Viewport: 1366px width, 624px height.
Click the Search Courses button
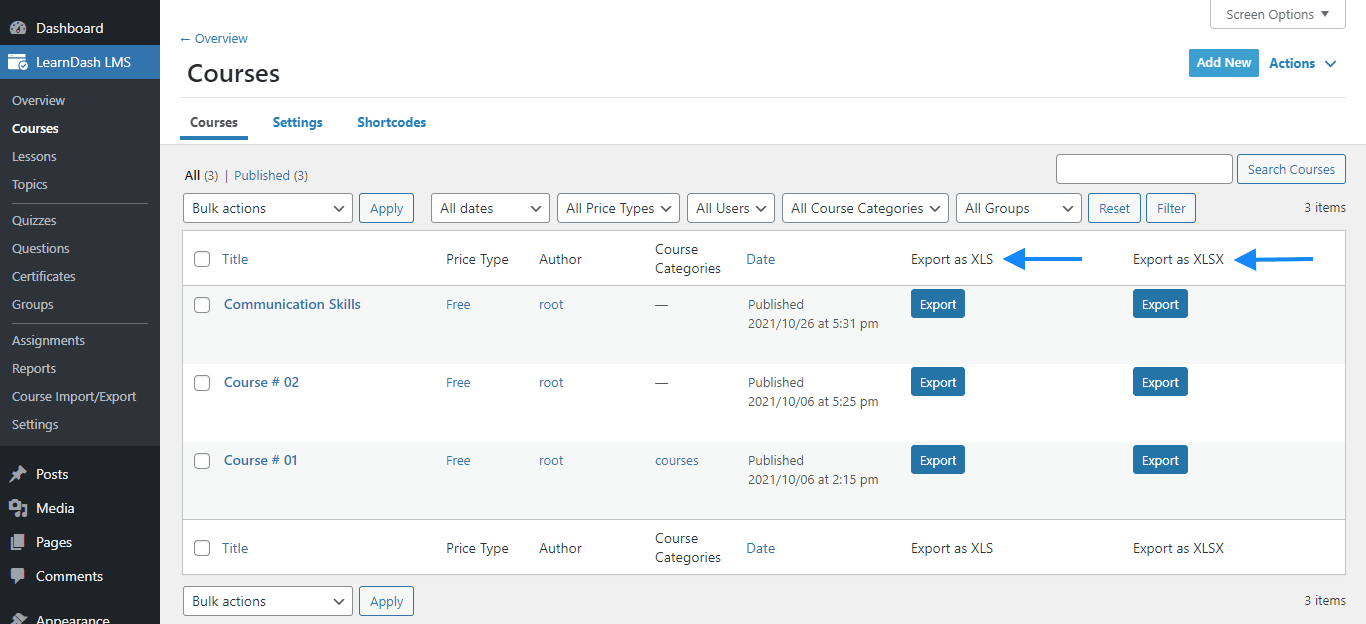tap(1291, 169)
